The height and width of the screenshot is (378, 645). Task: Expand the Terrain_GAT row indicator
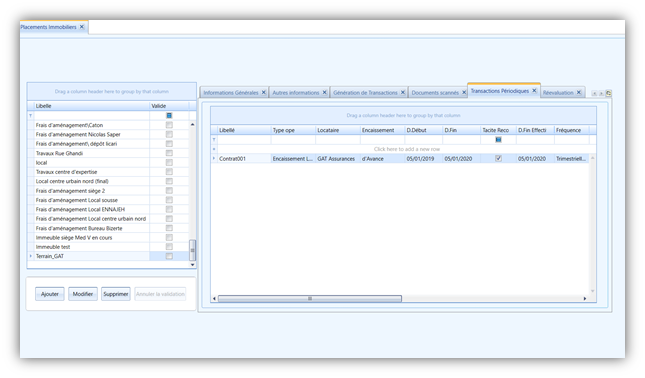pos(30,256)
